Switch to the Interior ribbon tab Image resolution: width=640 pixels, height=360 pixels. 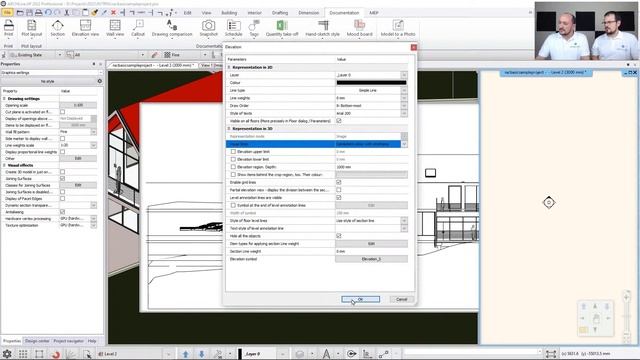coord(254,13)
